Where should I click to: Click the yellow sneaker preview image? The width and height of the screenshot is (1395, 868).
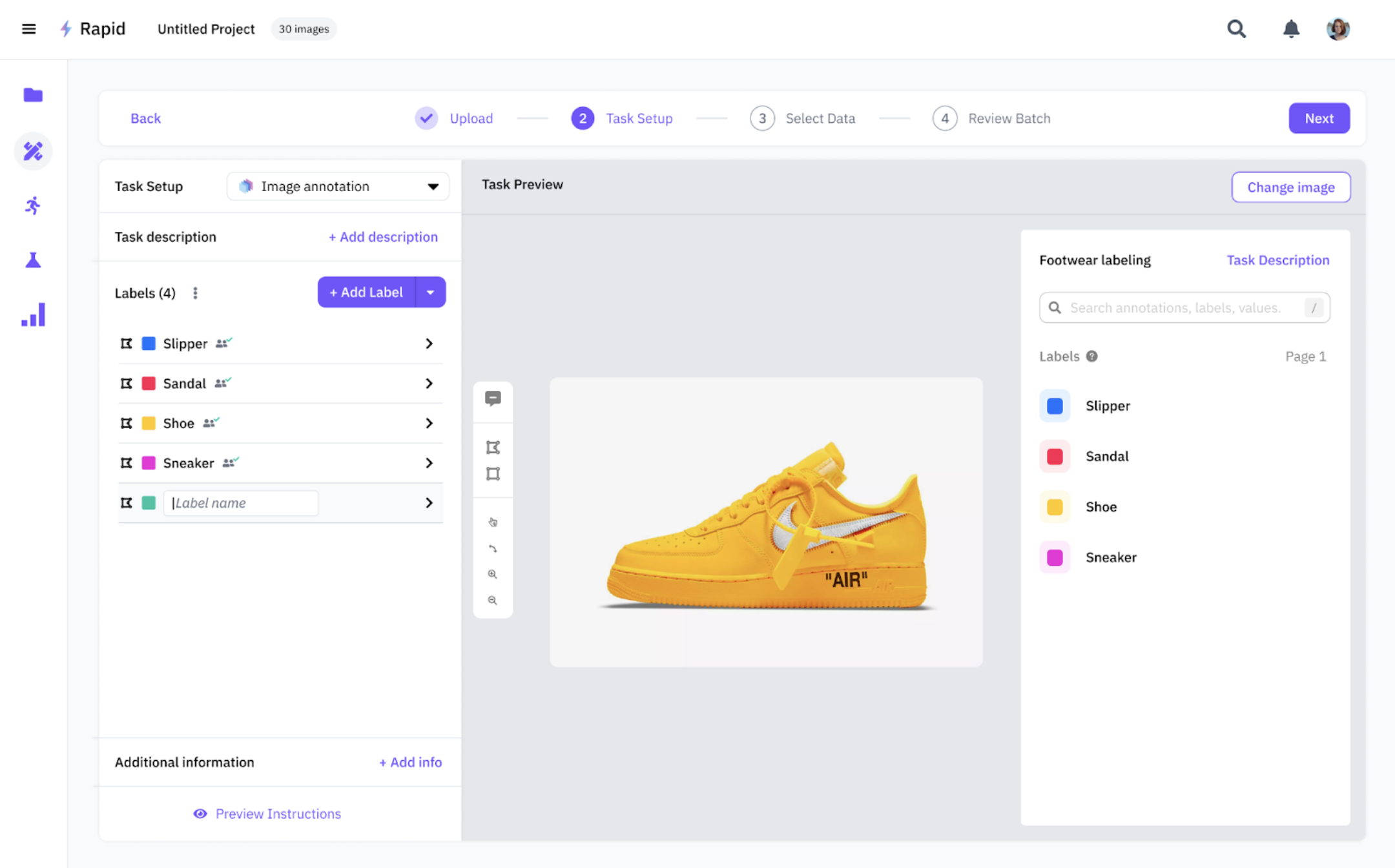pos(766,522)
